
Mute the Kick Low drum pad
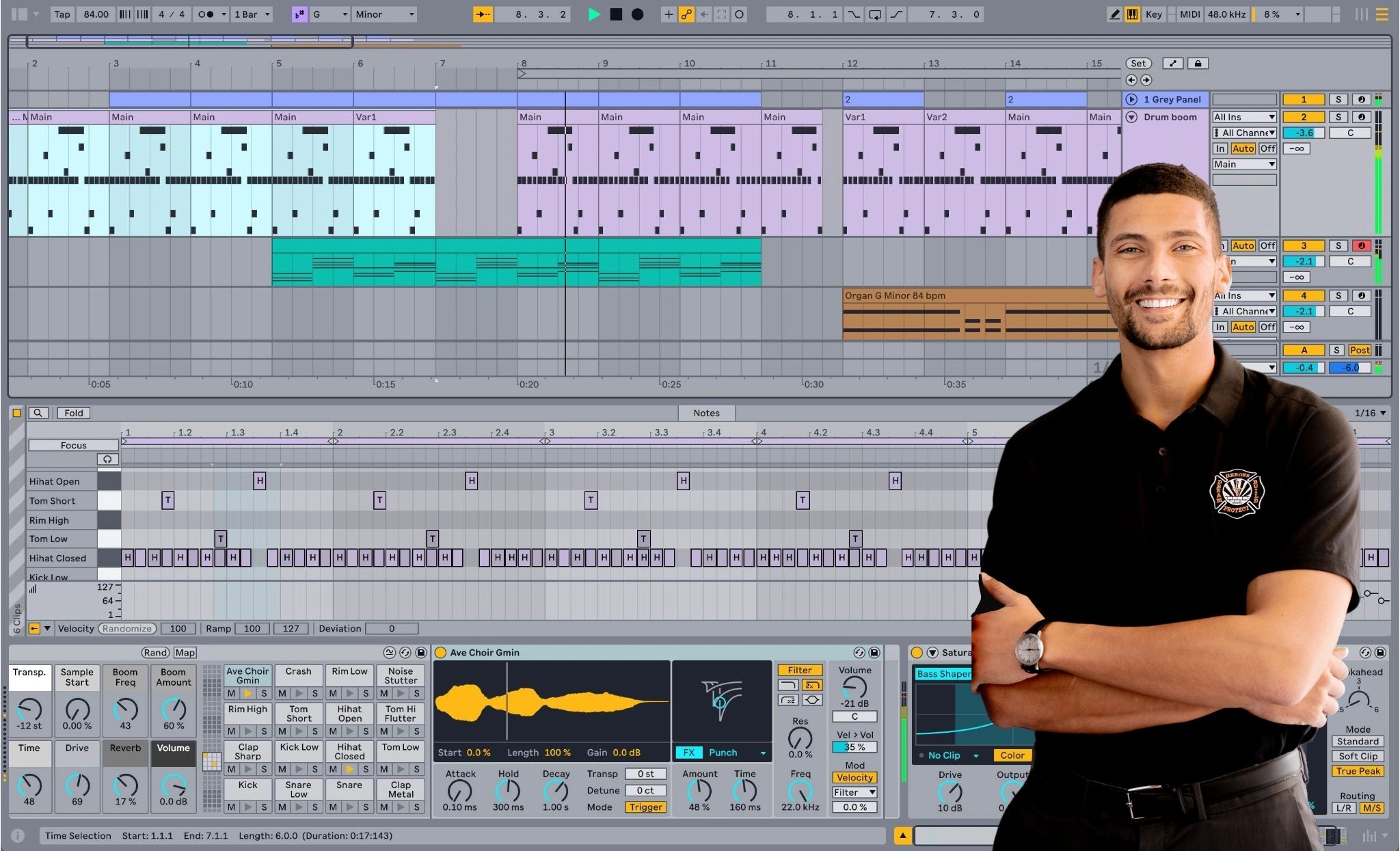tap(282, 769)
